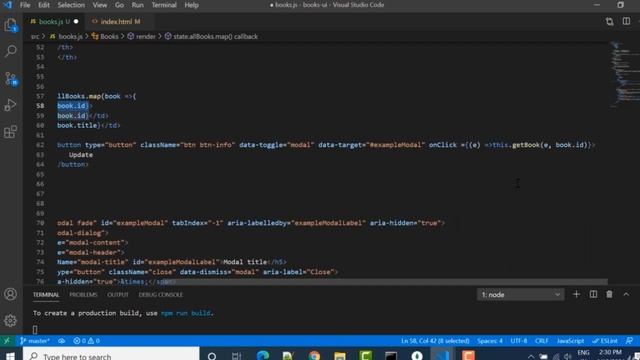This screenshot has width=640, height=360.
Task: Split the terminal panel
Action: coord(593,294)
